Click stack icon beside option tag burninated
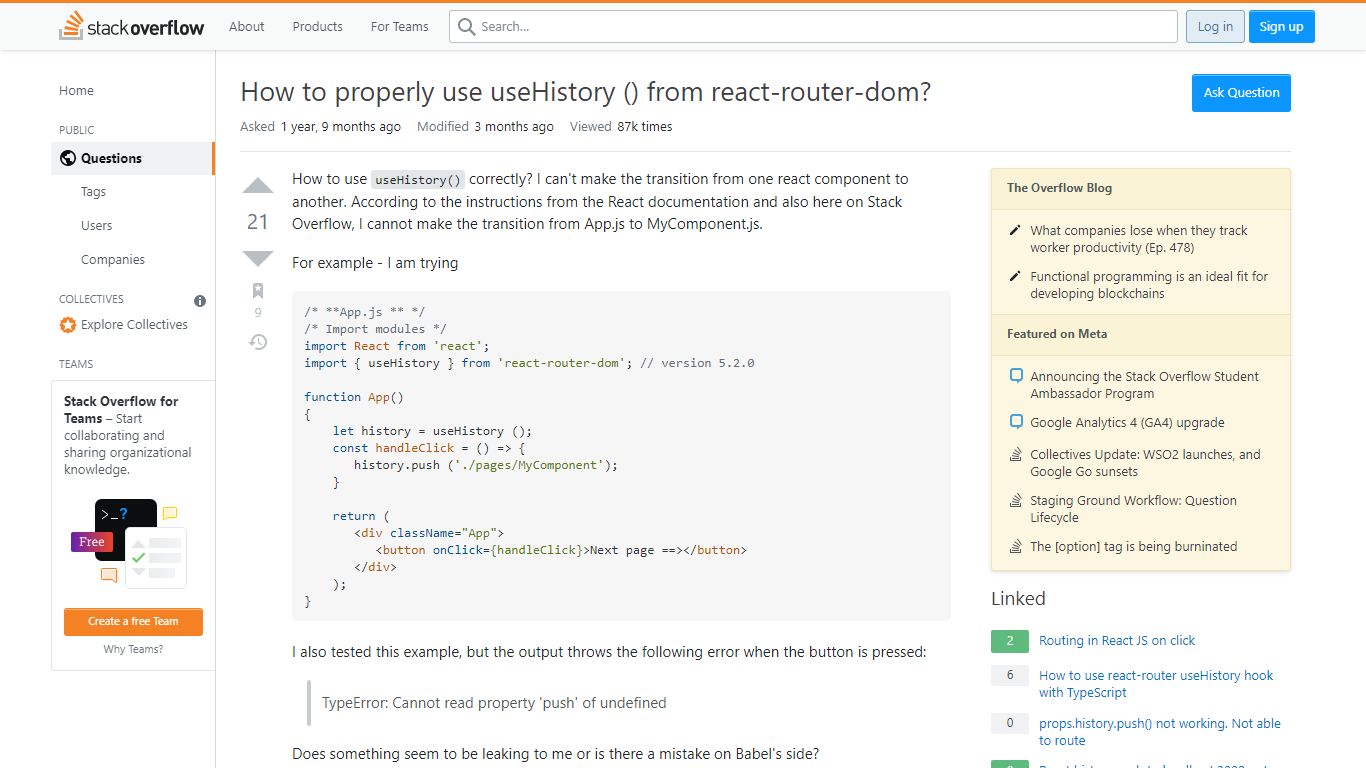The height and width of the screenshot is (768, 1366). point(1016,546)
